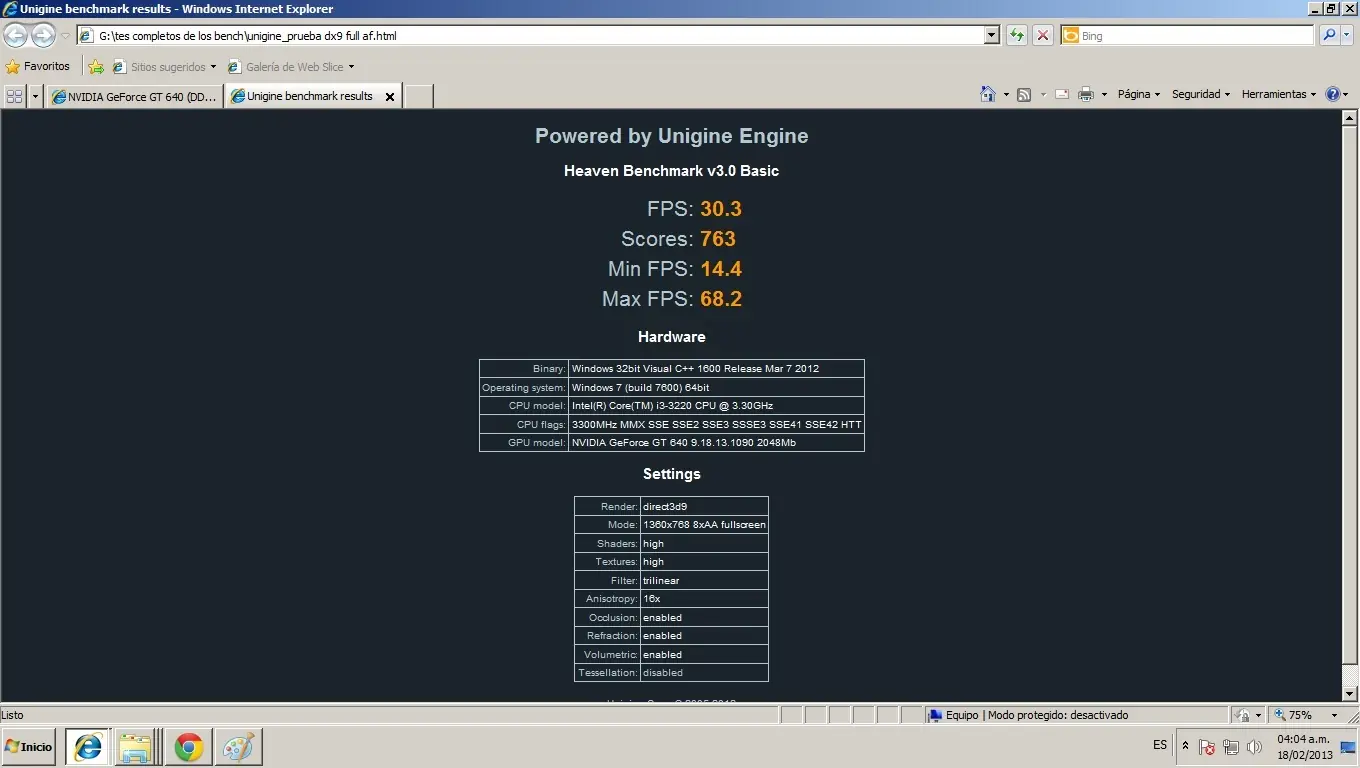Expand the print options arrow
The image size is (1360, 768).
(x=1104, y=95)
